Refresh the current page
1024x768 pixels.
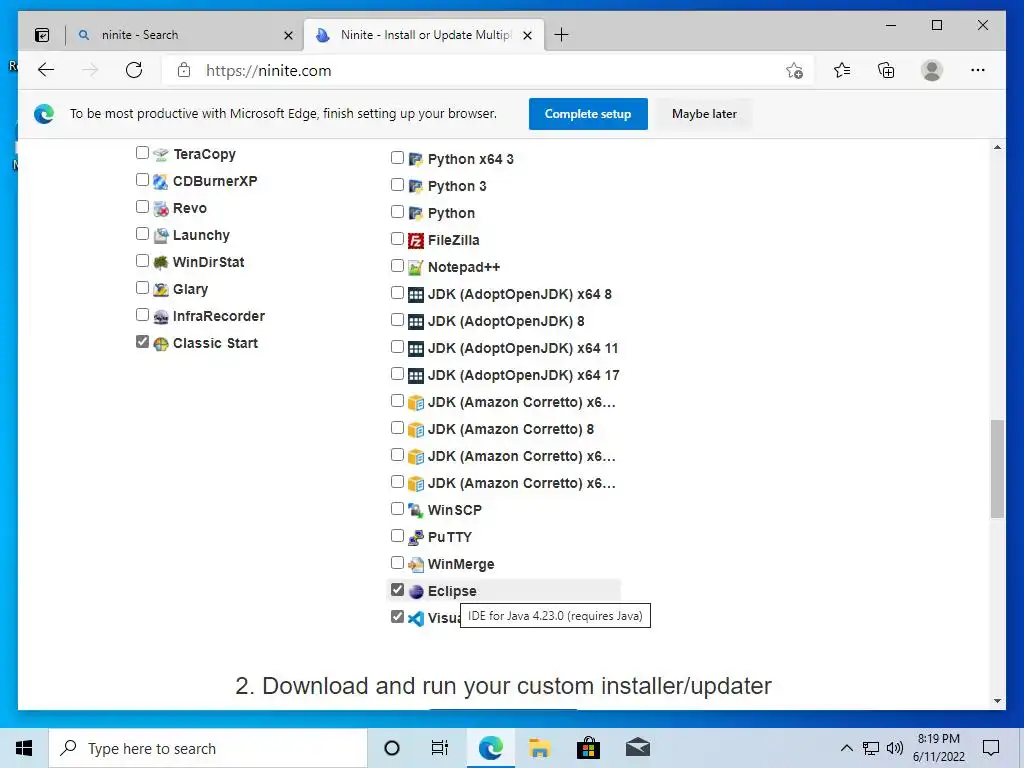click(134, 70)
